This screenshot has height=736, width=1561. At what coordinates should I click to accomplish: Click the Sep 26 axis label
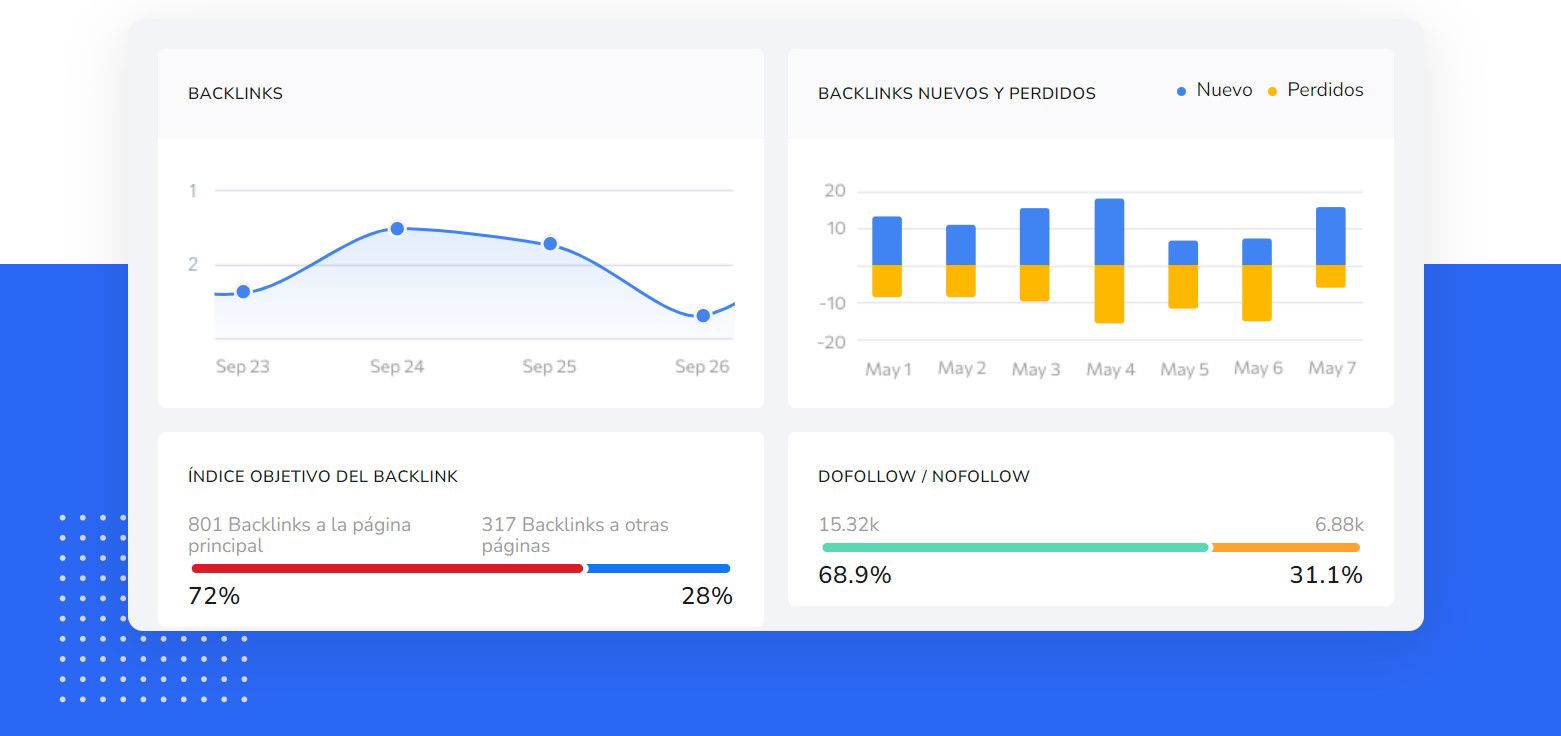pos(703,367)
